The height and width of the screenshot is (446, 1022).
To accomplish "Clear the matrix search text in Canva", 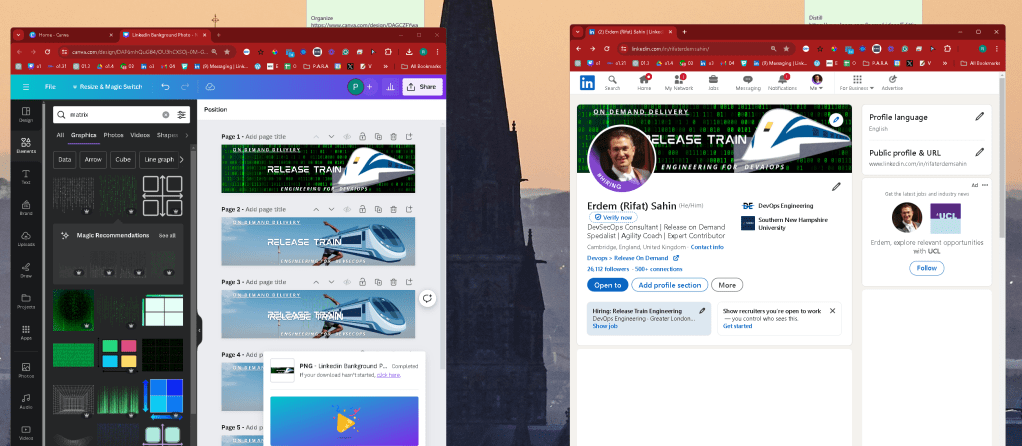I will [166, 115].
